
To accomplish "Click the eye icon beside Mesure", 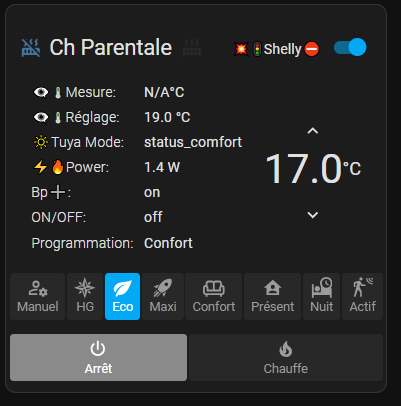I will coord(41,92).
